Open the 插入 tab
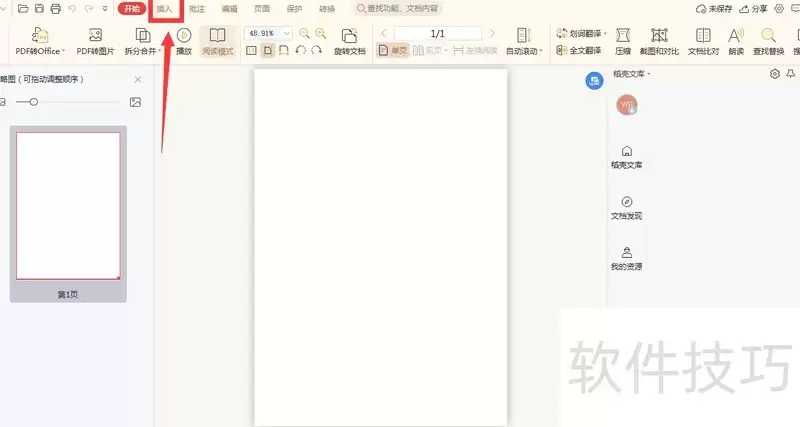The width and height of the screenshot is (800, 427). (x=165, y=9)
